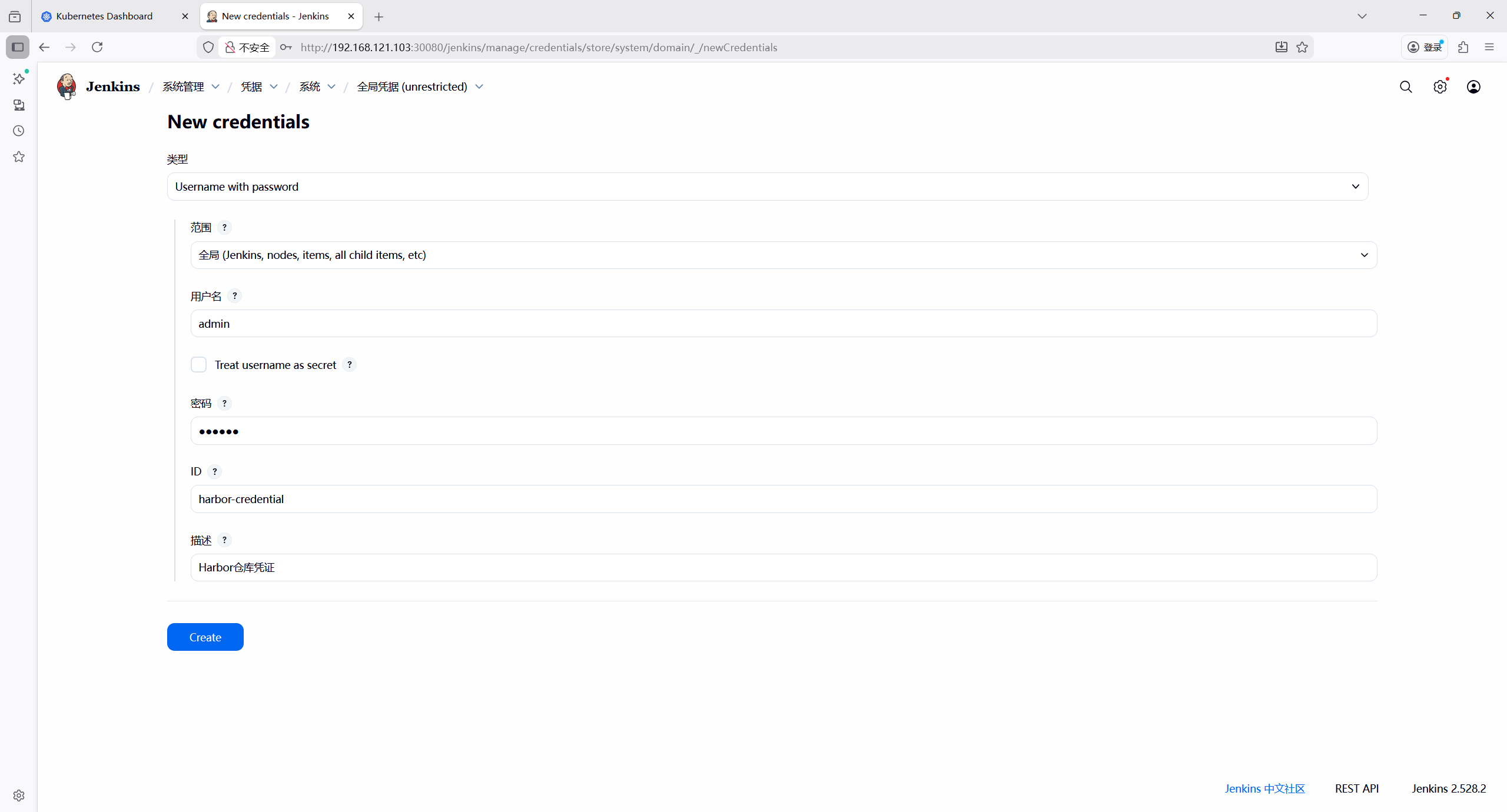The height and width of the screenshot is (812, 1507).
Task: Click the Jenkins user account icon
Action: click(1473, 87)
